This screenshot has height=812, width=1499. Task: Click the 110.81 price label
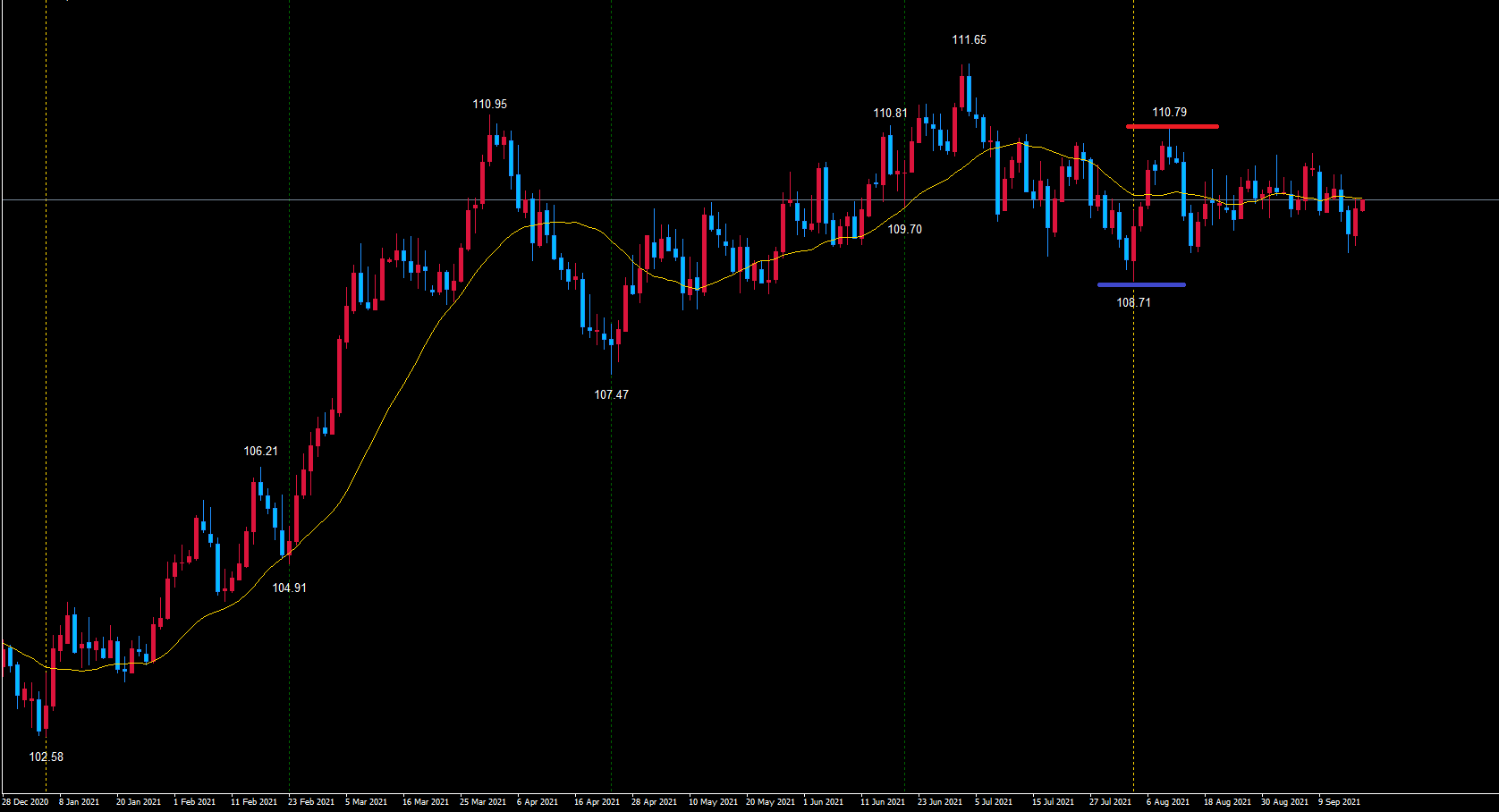tap(890, 114)
